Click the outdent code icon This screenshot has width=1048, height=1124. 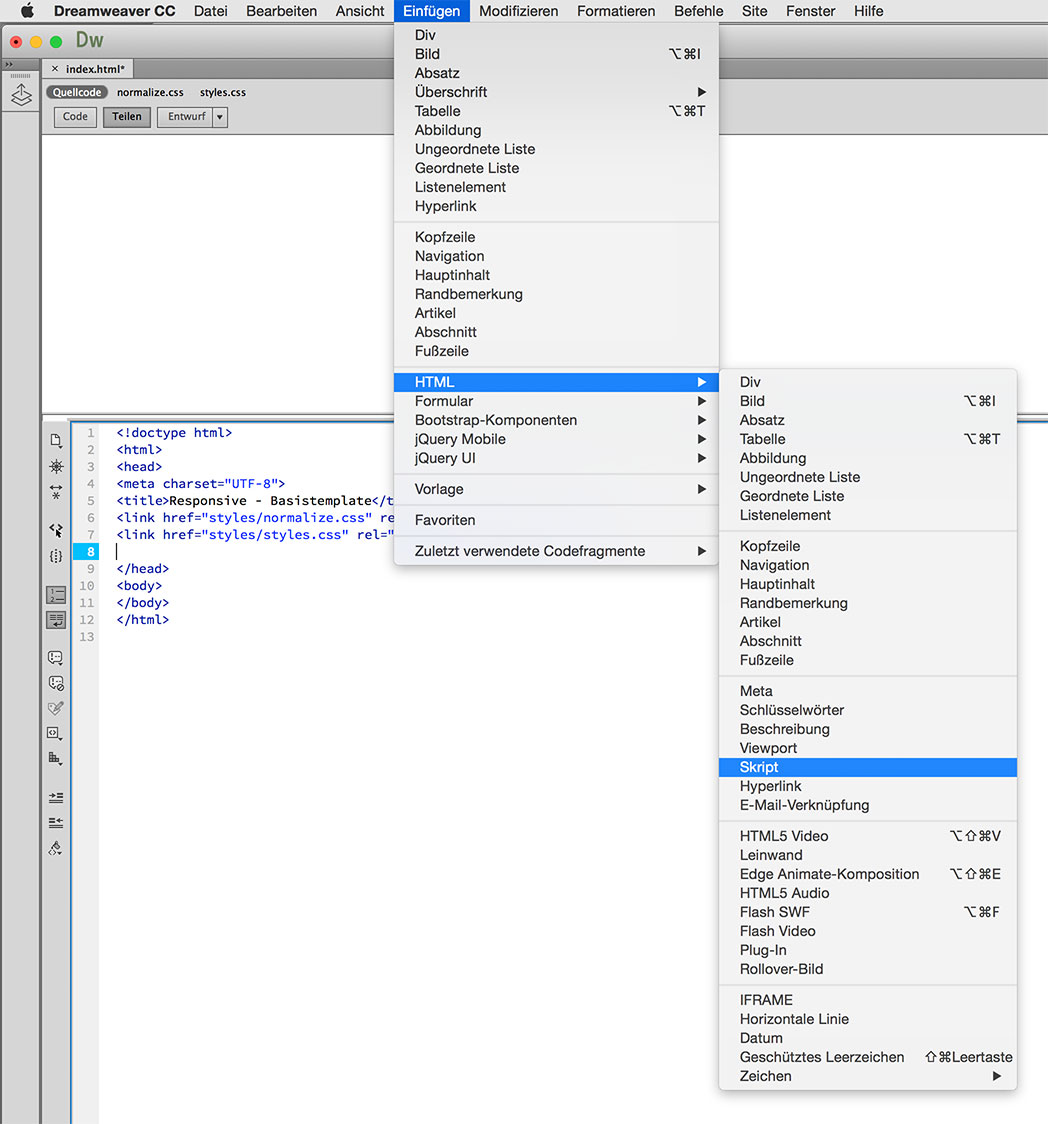[x=56, y=822]
